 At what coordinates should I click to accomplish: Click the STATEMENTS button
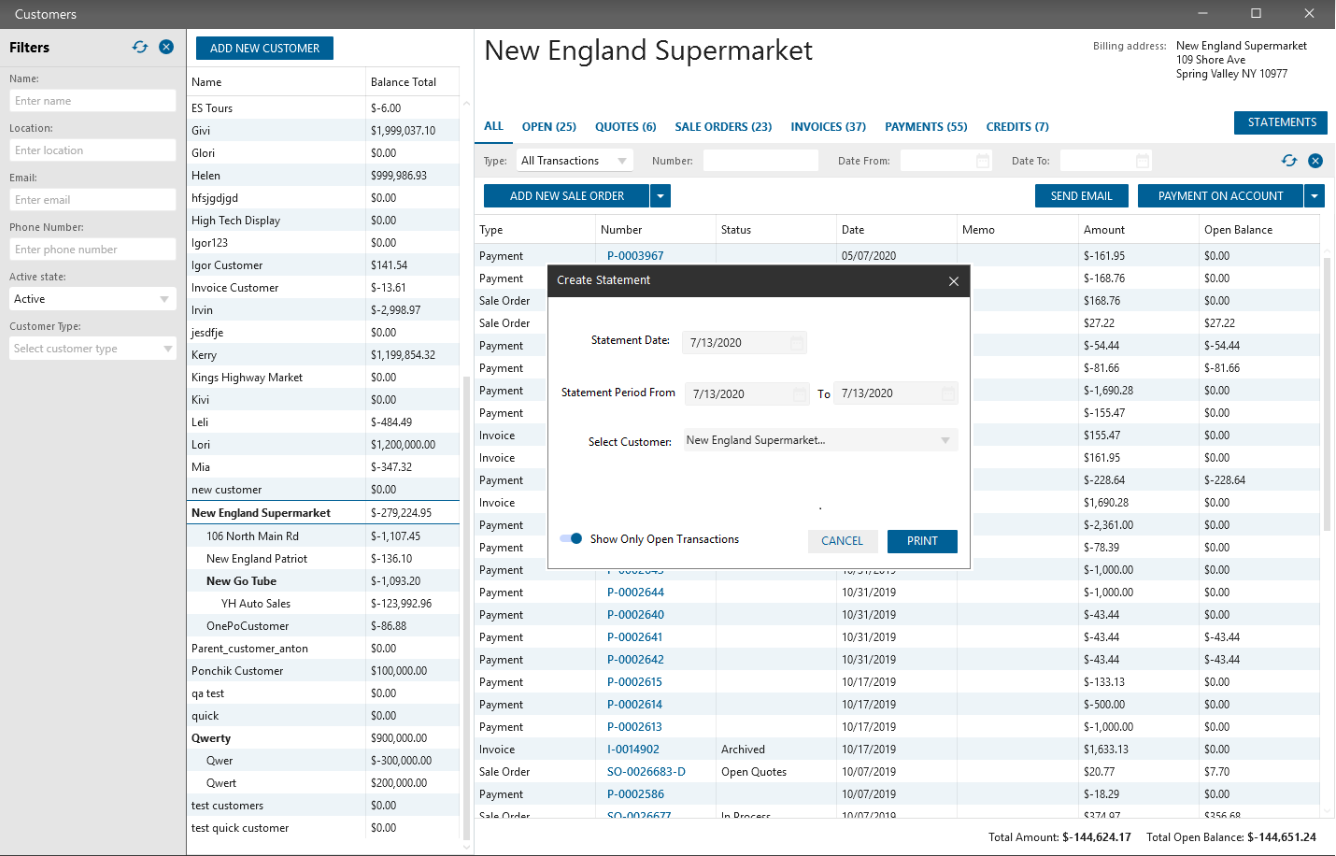point(1281,122)
